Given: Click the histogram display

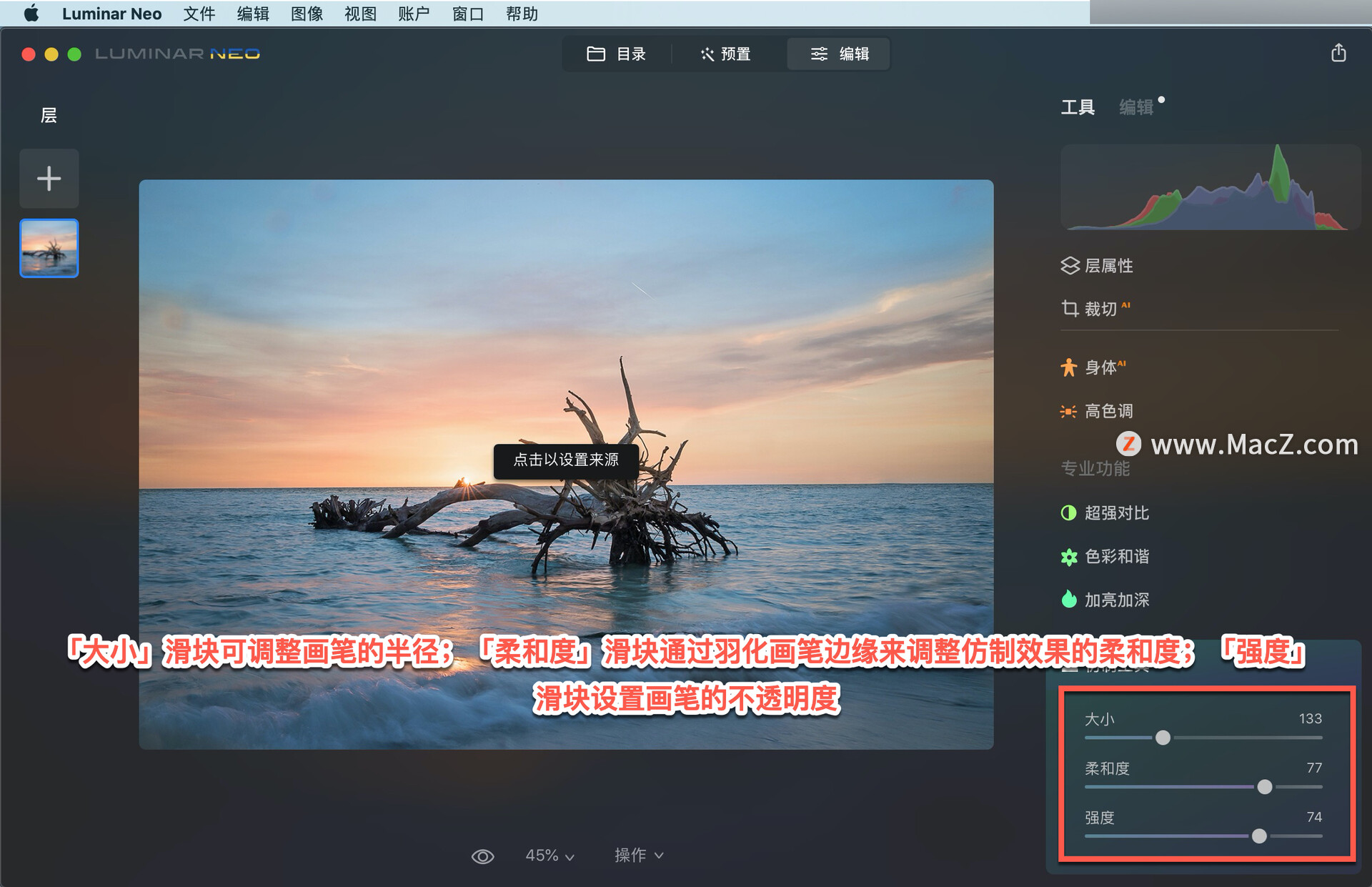Looking at the screenshot, I should tap(1210, 187).
